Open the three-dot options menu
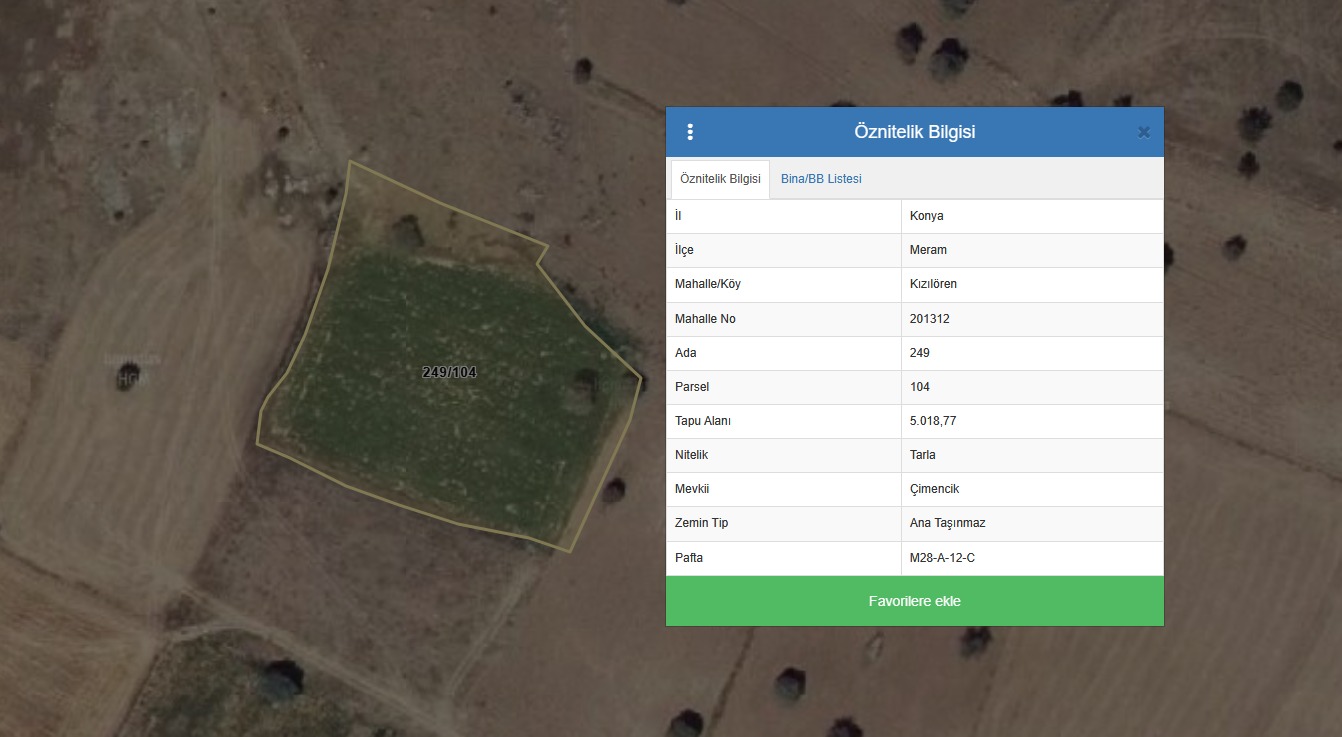1342x737 pixels. pyautogui.click(x=690, y=132)
